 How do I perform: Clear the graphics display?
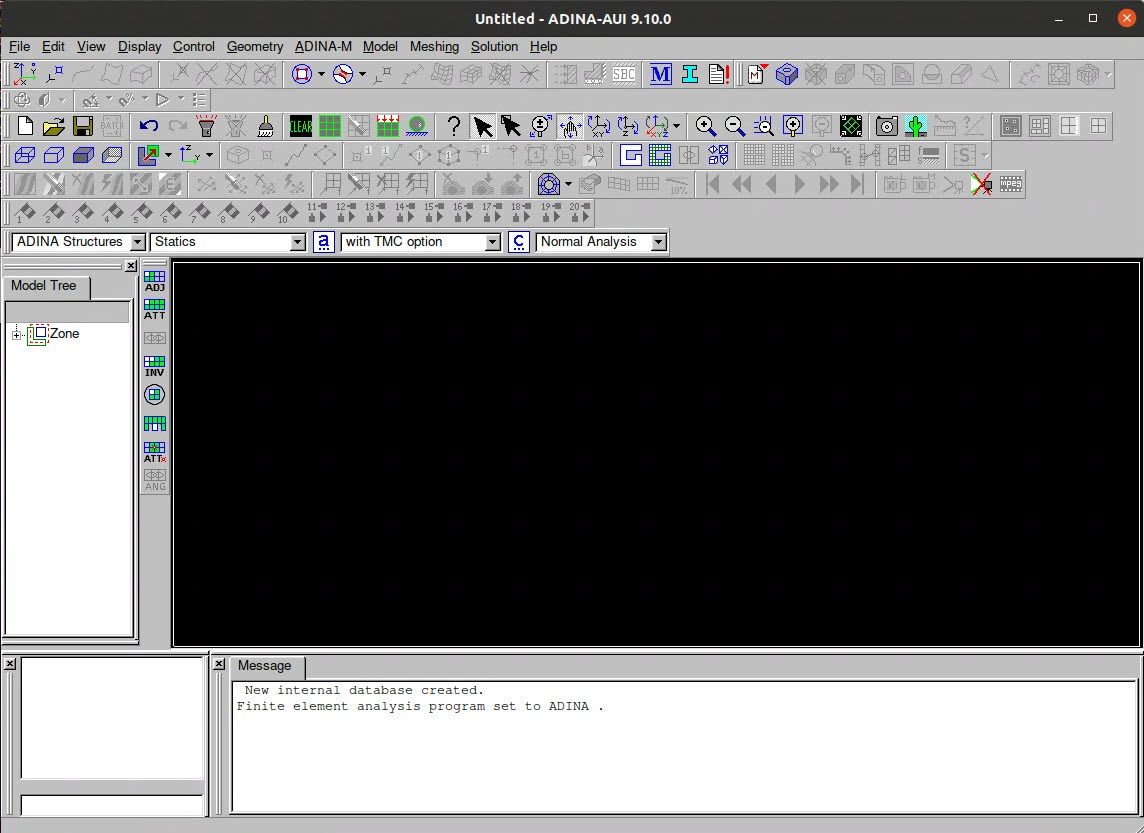pos(299,126)
